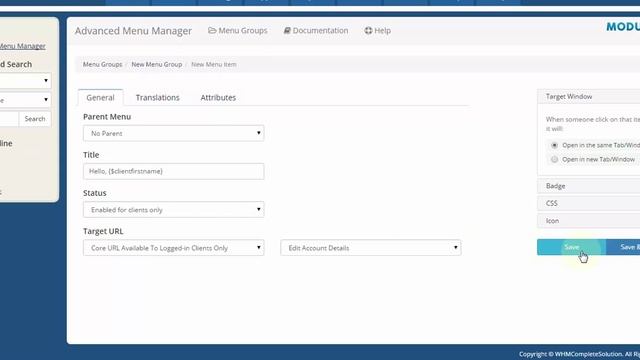The image size is (640, 360).
Task: Open the Parent Menu dropdown
Action: (173, 133)
